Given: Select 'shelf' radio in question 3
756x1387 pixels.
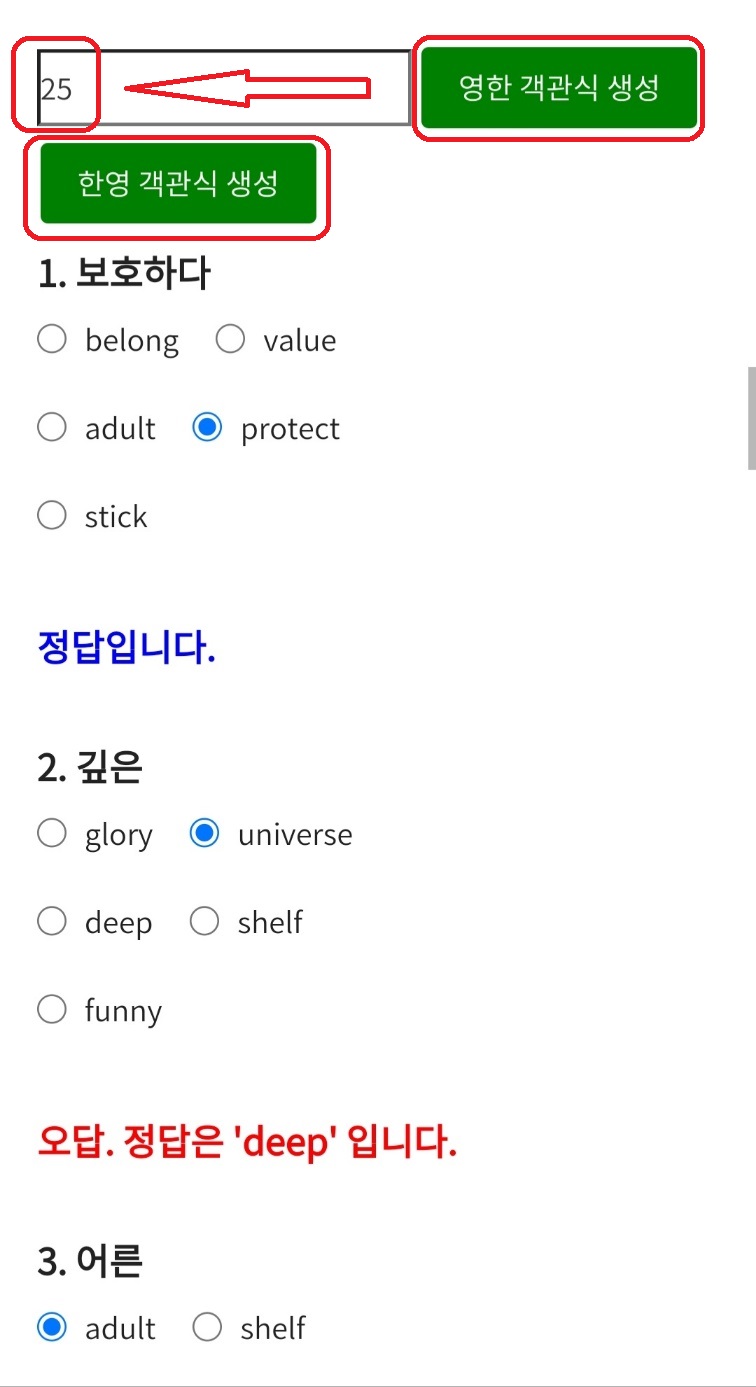Looking at the screenshot, I should pos(207,1327).
